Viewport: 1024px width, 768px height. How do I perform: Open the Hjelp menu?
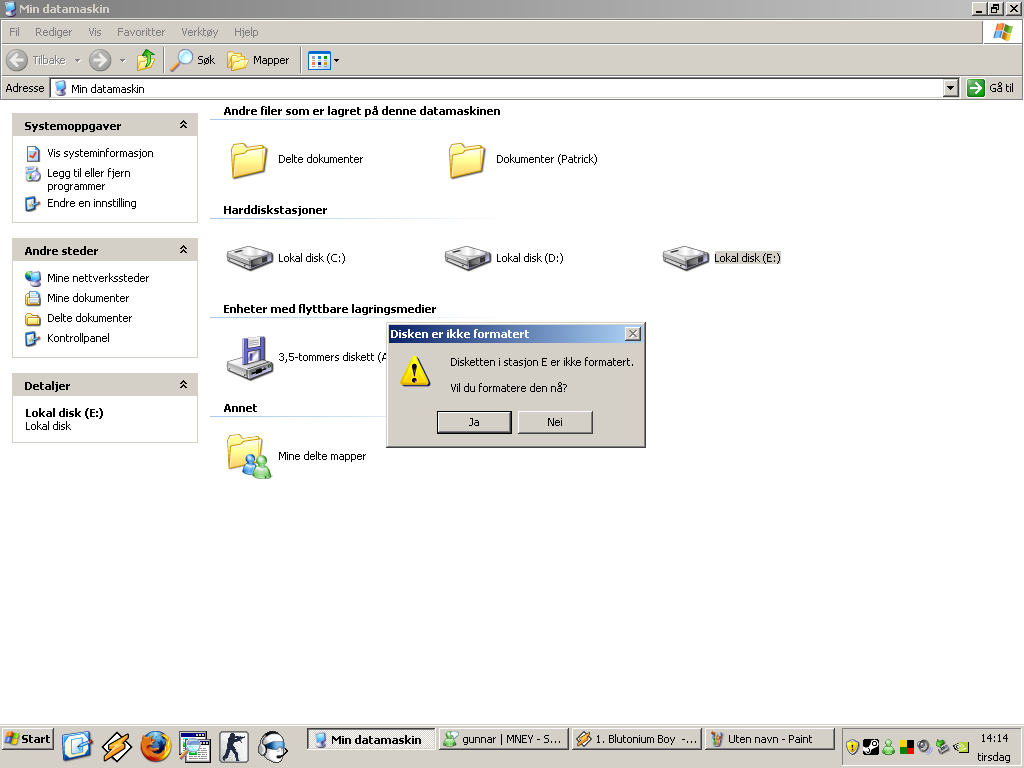click(246, 32)
